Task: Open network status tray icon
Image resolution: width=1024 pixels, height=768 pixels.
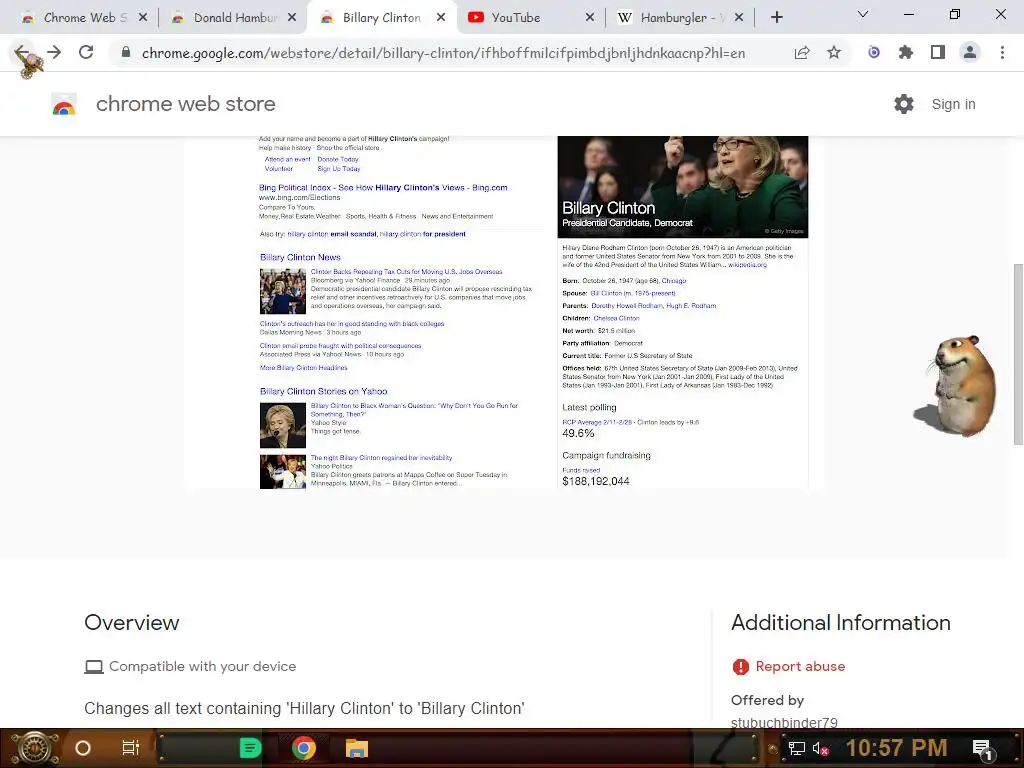Action: click(x=796, y=748)
